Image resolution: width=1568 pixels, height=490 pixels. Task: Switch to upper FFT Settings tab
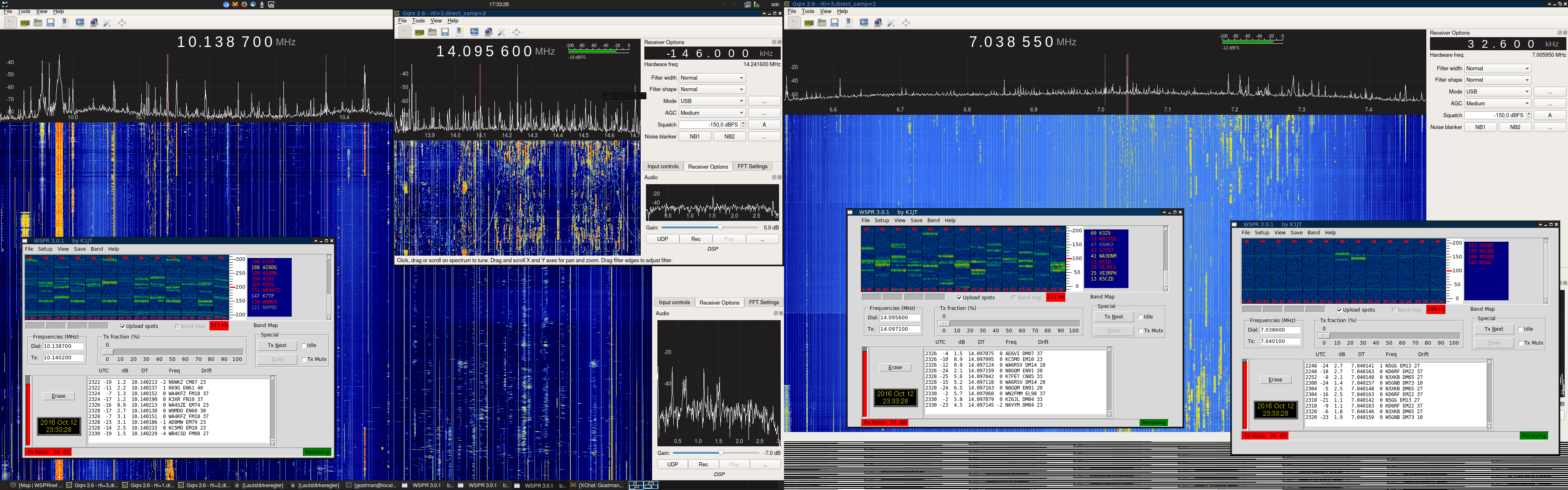(752, 166)
